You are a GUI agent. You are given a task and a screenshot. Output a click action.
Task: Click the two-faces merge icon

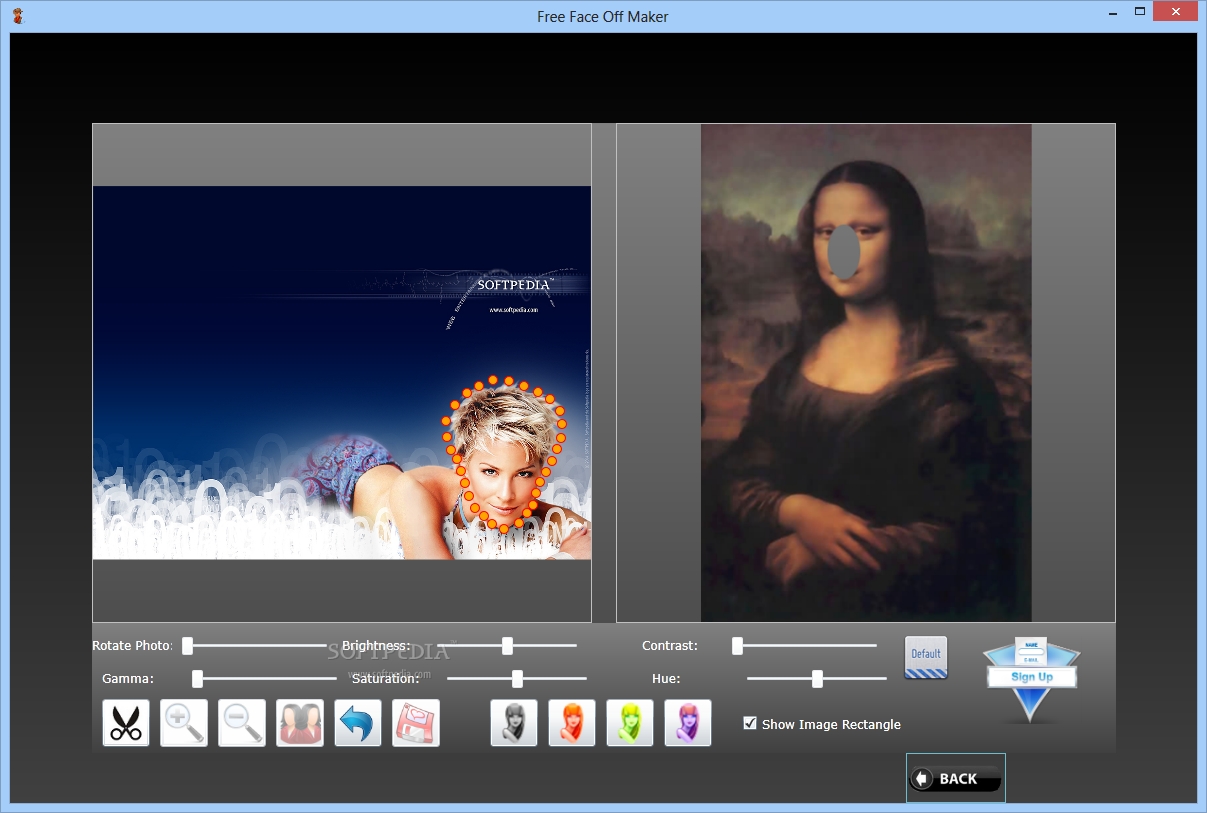pyautogui.click(x=300, y=723)
